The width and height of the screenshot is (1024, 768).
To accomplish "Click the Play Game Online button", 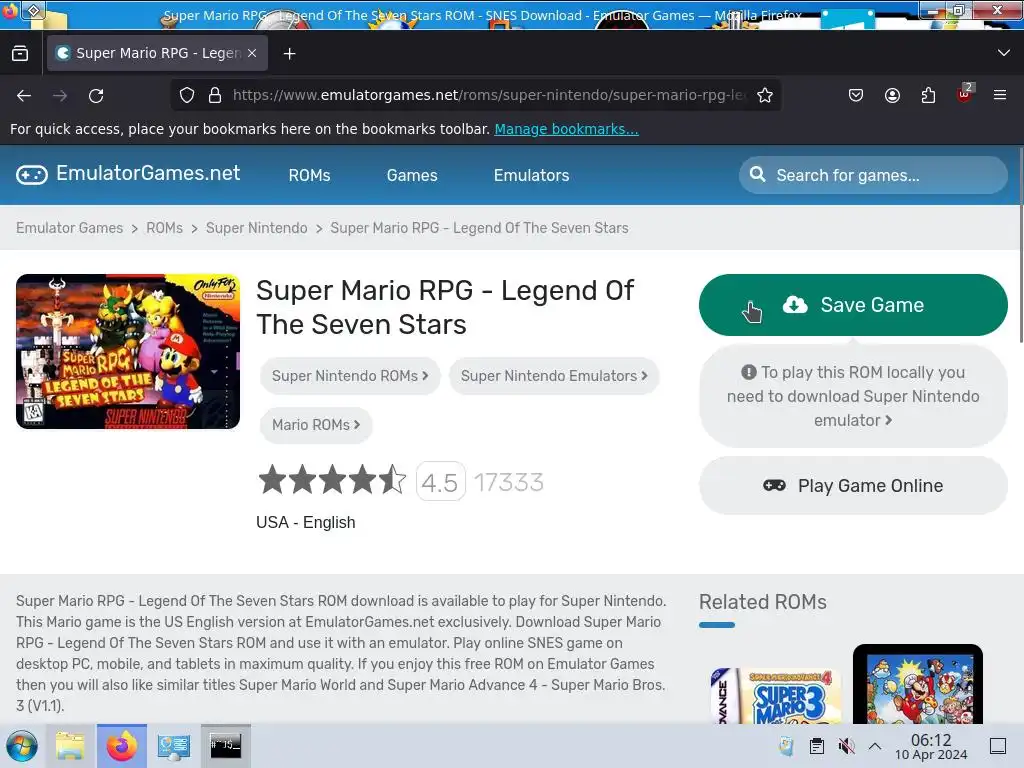I will pos(853,486).
